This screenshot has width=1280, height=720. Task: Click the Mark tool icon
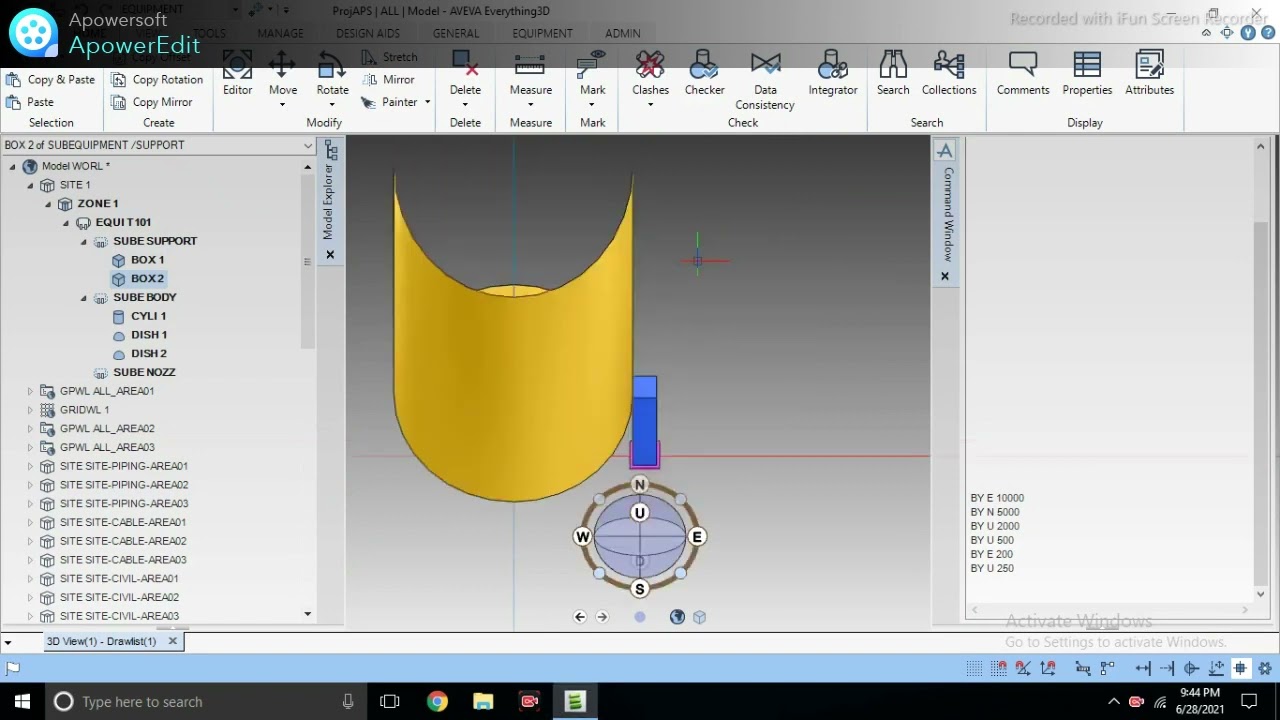[593, 66]
